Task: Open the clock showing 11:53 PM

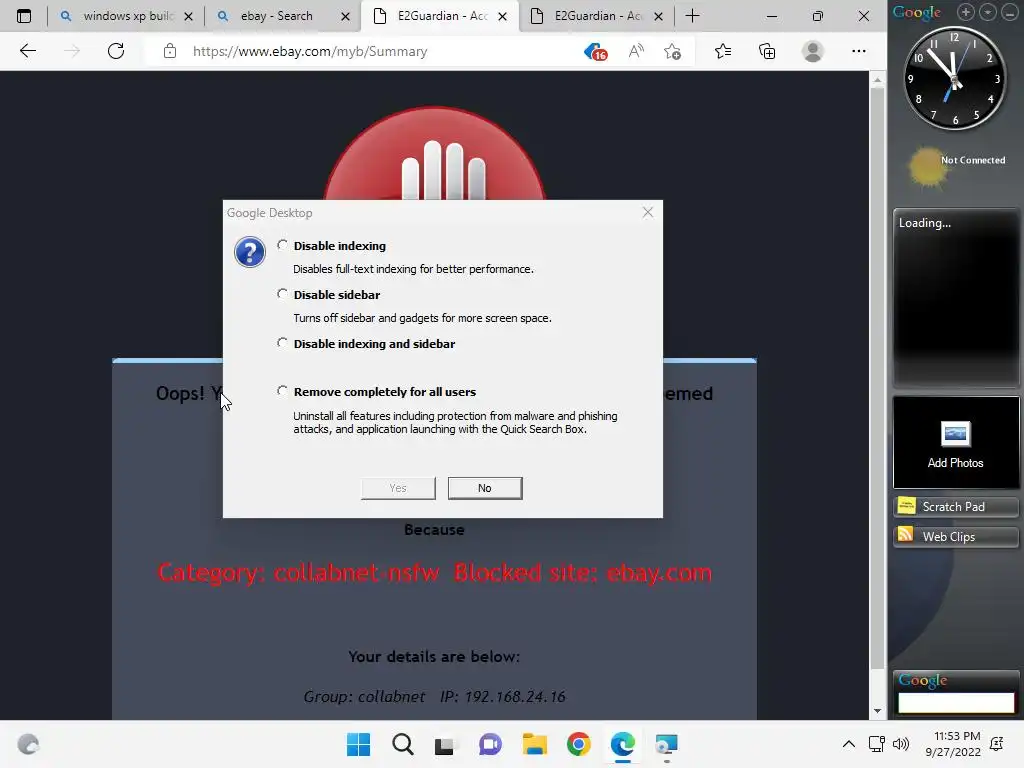Action: point(953,744)
